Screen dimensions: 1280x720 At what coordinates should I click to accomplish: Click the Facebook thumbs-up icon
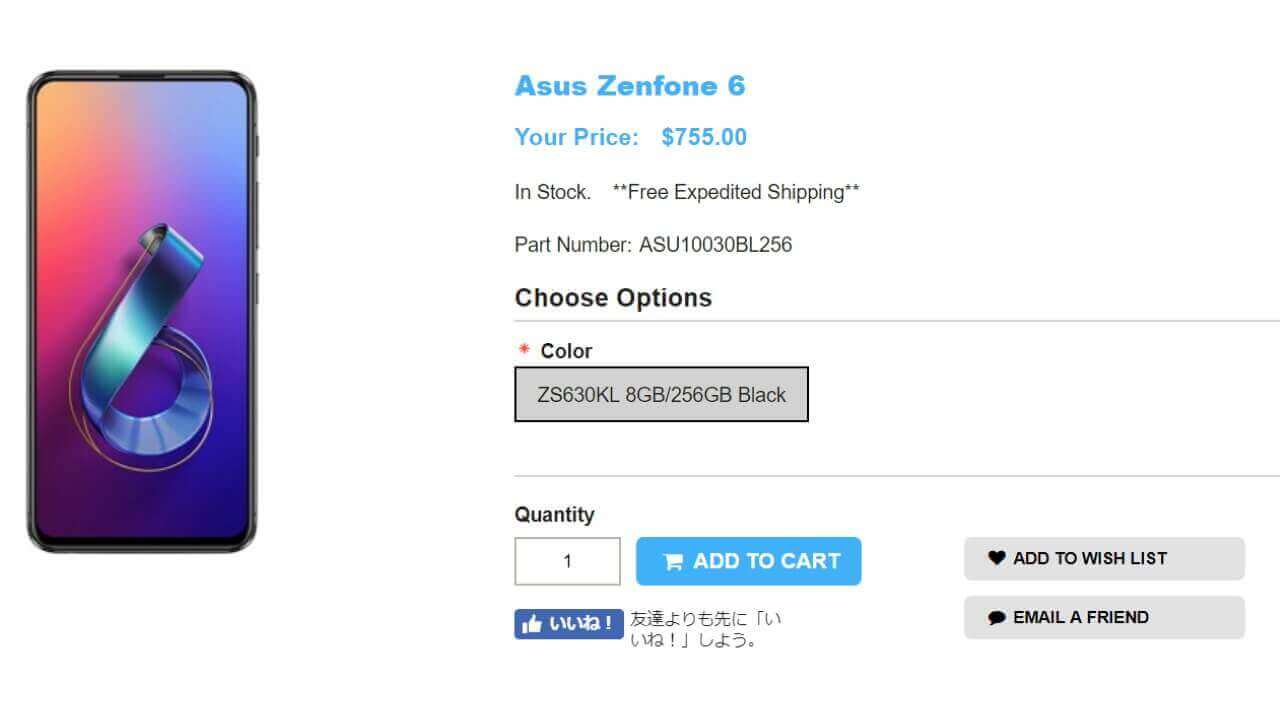coord(532,624)
